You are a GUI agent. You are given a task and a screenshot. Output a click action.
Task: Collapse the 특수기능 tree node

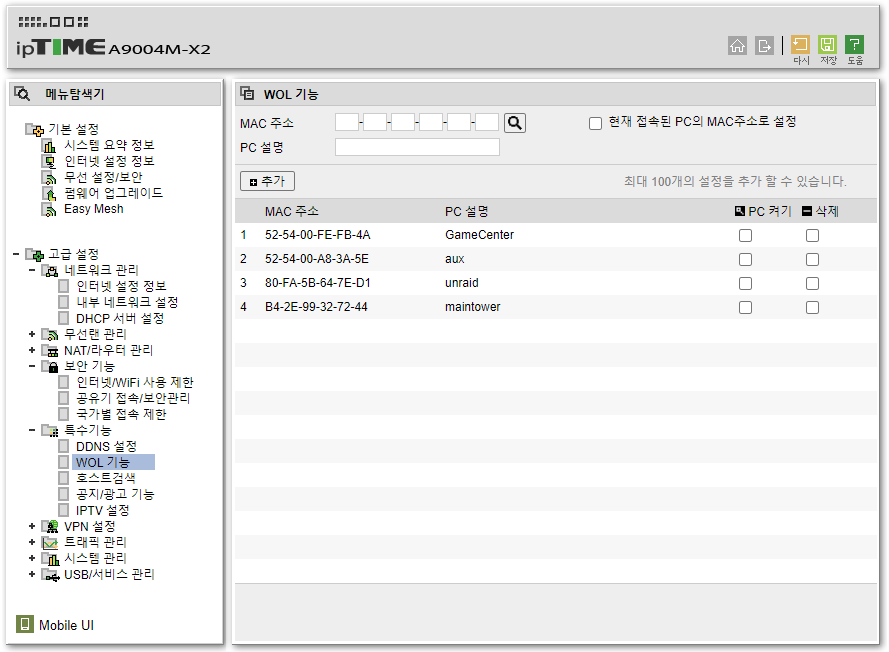(x=32, y=430)
